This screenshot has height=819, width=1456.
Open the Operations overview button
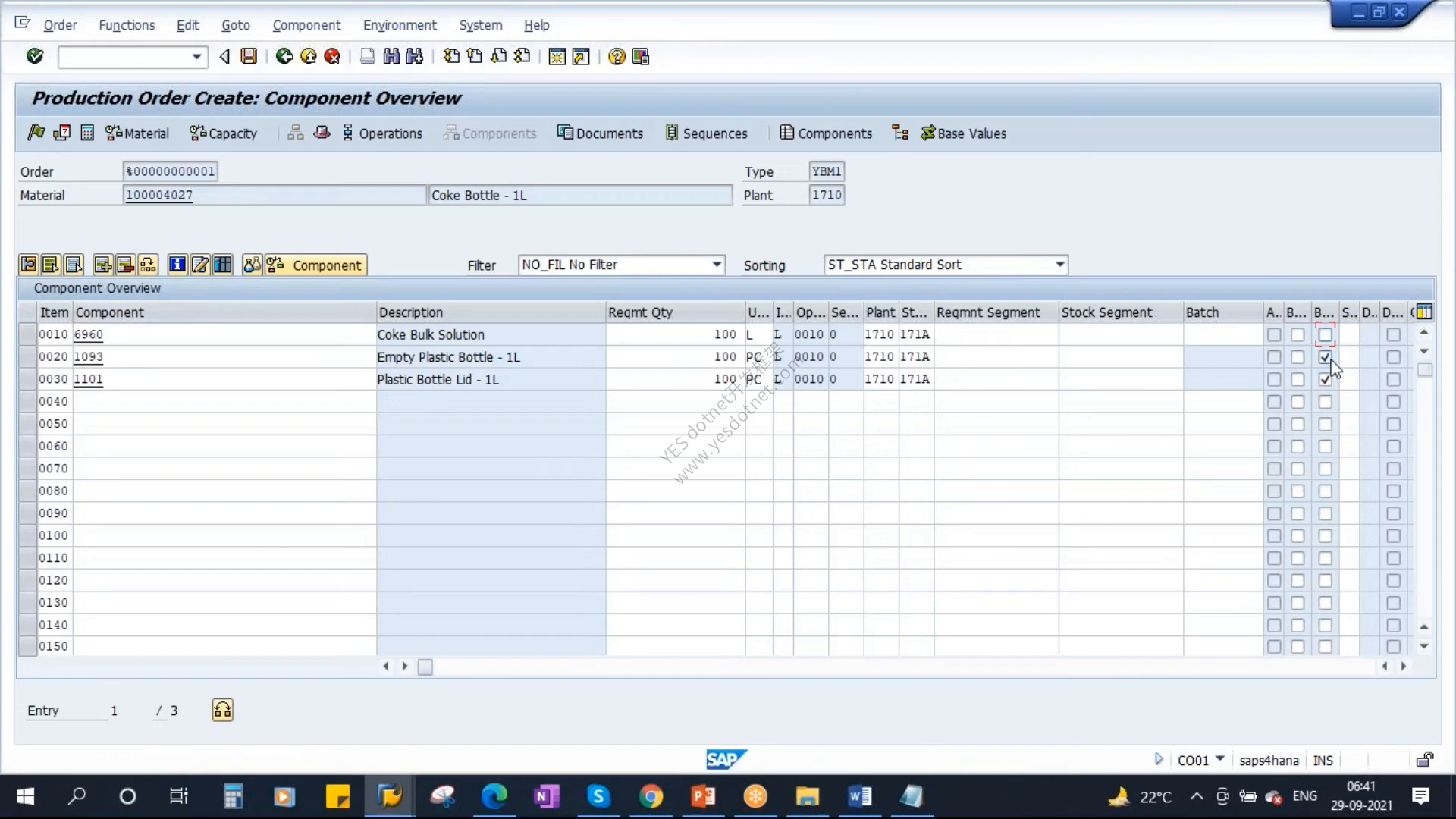[382, 133]
